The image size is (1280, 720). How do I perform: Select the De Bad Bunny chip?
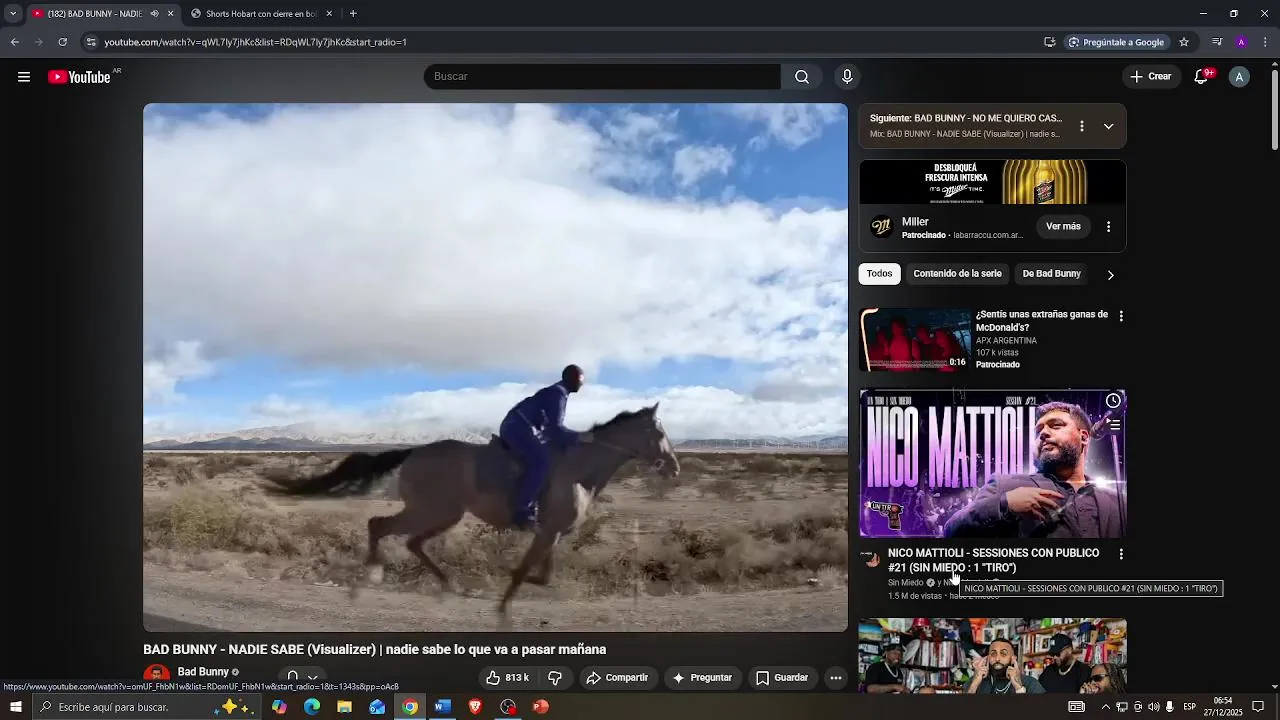1051,274
